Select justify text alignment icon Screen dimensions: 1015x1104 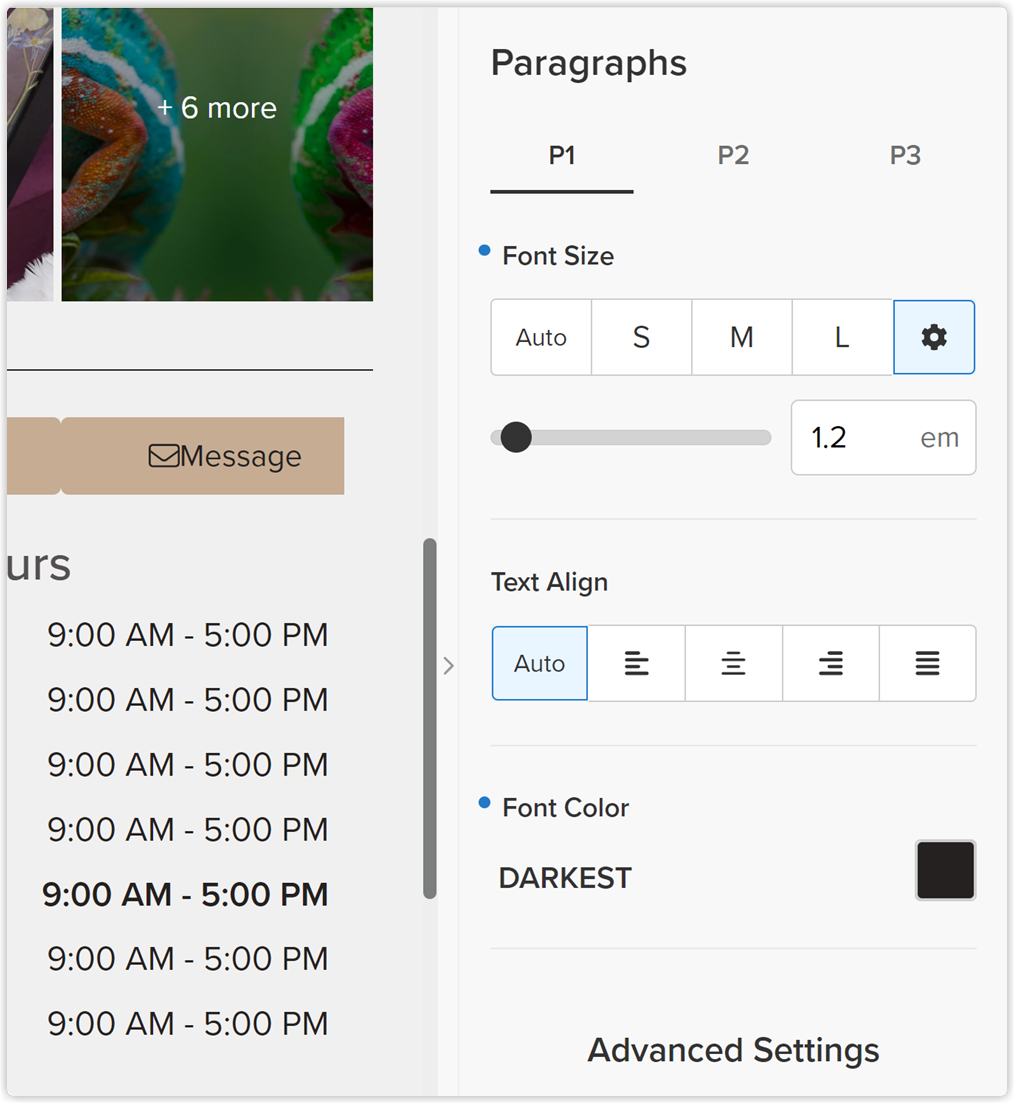click(x=927, y=663)
